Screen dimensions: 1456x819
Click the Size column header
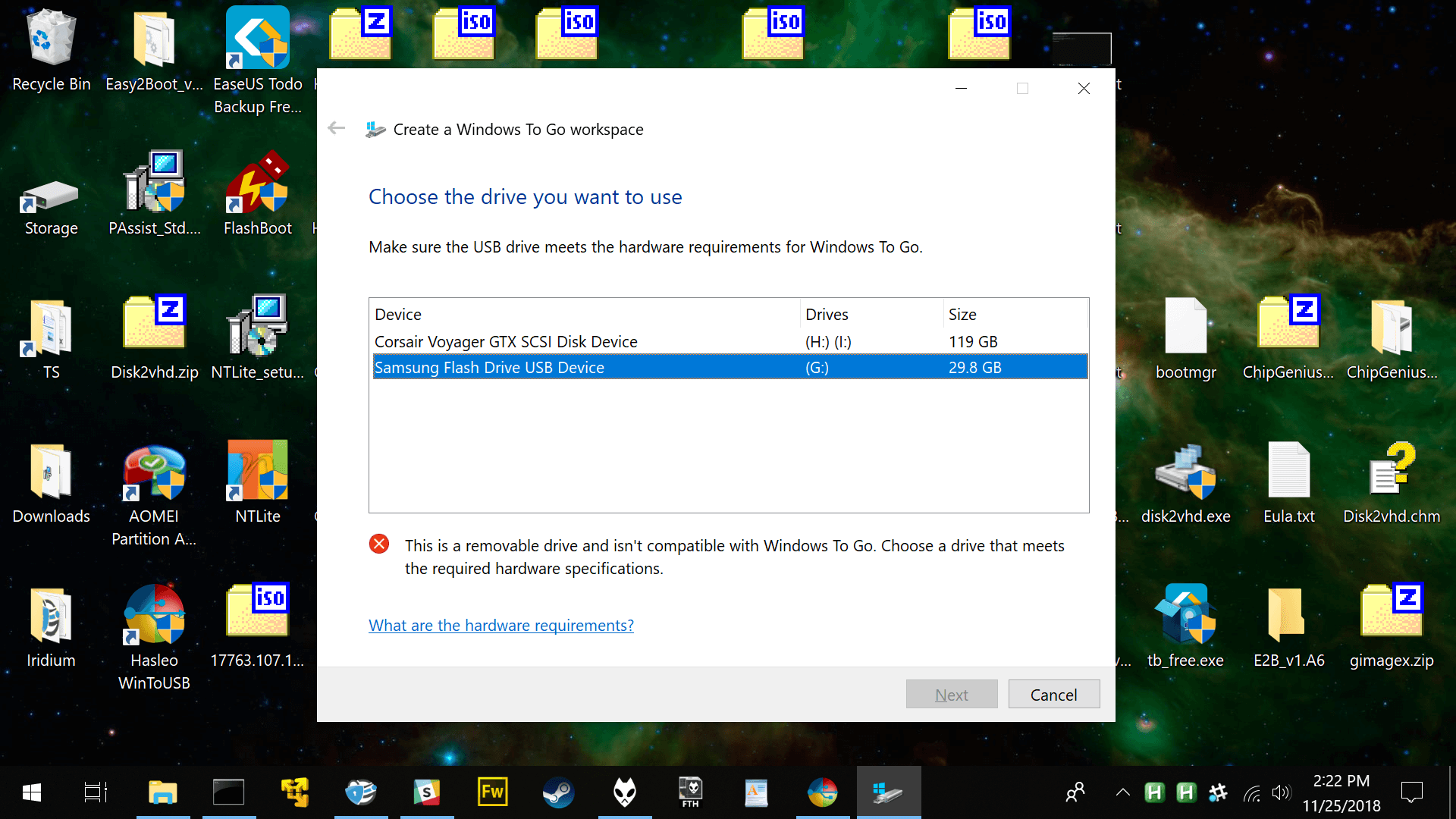(1015, 314)
